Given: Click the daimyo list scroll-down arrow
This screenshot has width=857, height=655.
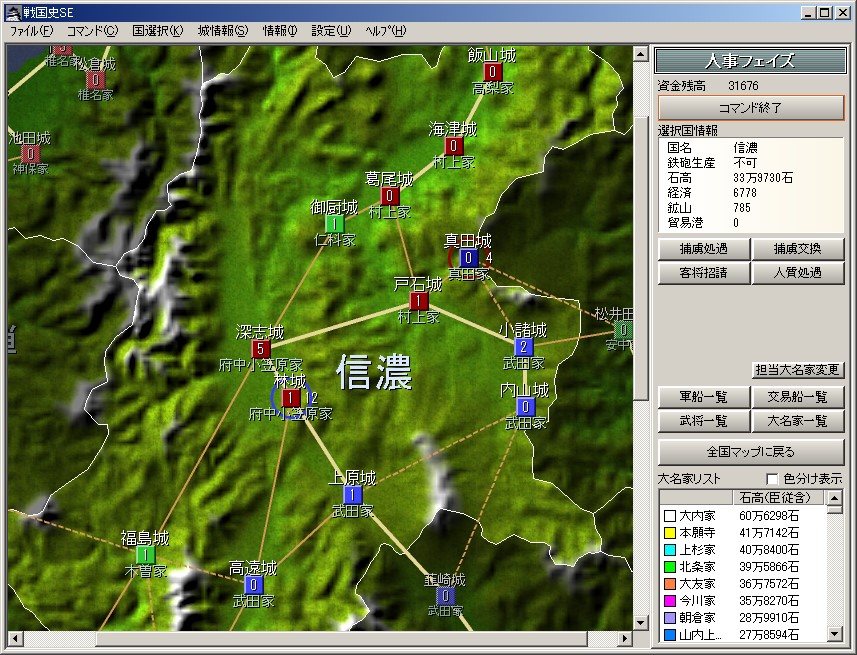Looking at the screenshot, I should pos(834,634).
